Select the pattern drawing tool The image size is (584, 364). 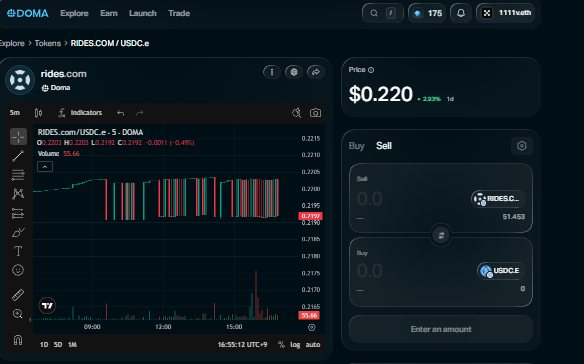(x=18, y=194)
